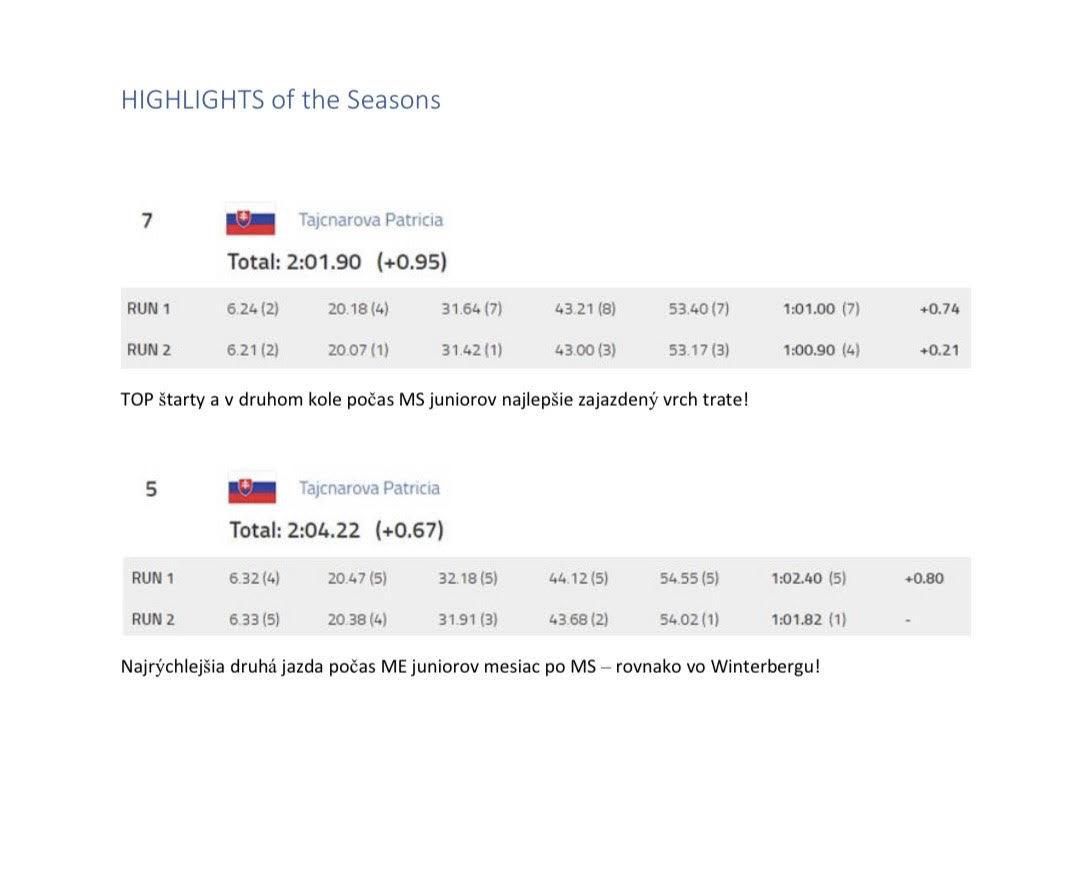Click the caption mentioning Winterbergu
This screenshot has height=887, width=1080.
pyautogui.click(x=470, y=667)
